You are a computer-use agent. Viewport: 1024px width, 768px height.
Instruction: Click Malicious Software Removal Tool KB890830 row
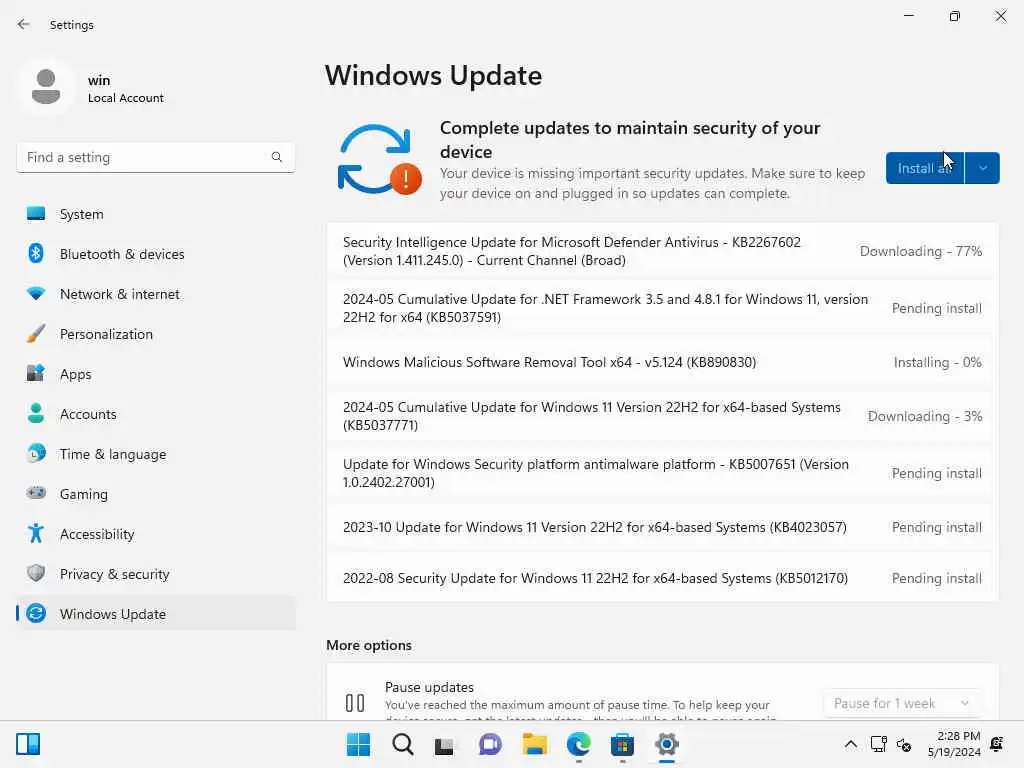pyautogui.click(x=662, y=362)
